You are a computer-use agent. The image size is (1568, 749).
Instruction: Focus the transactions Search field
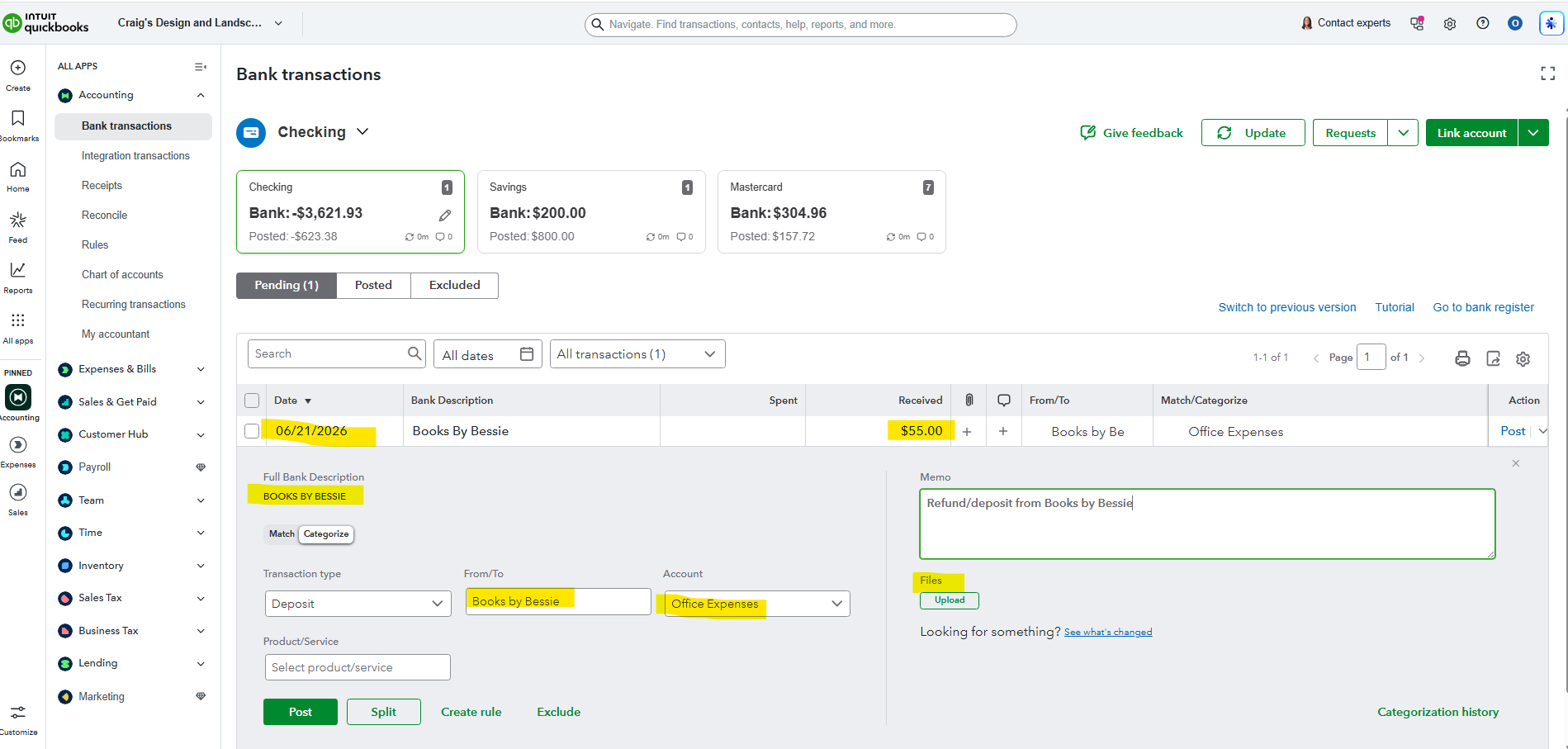click(x=337, y=354)
